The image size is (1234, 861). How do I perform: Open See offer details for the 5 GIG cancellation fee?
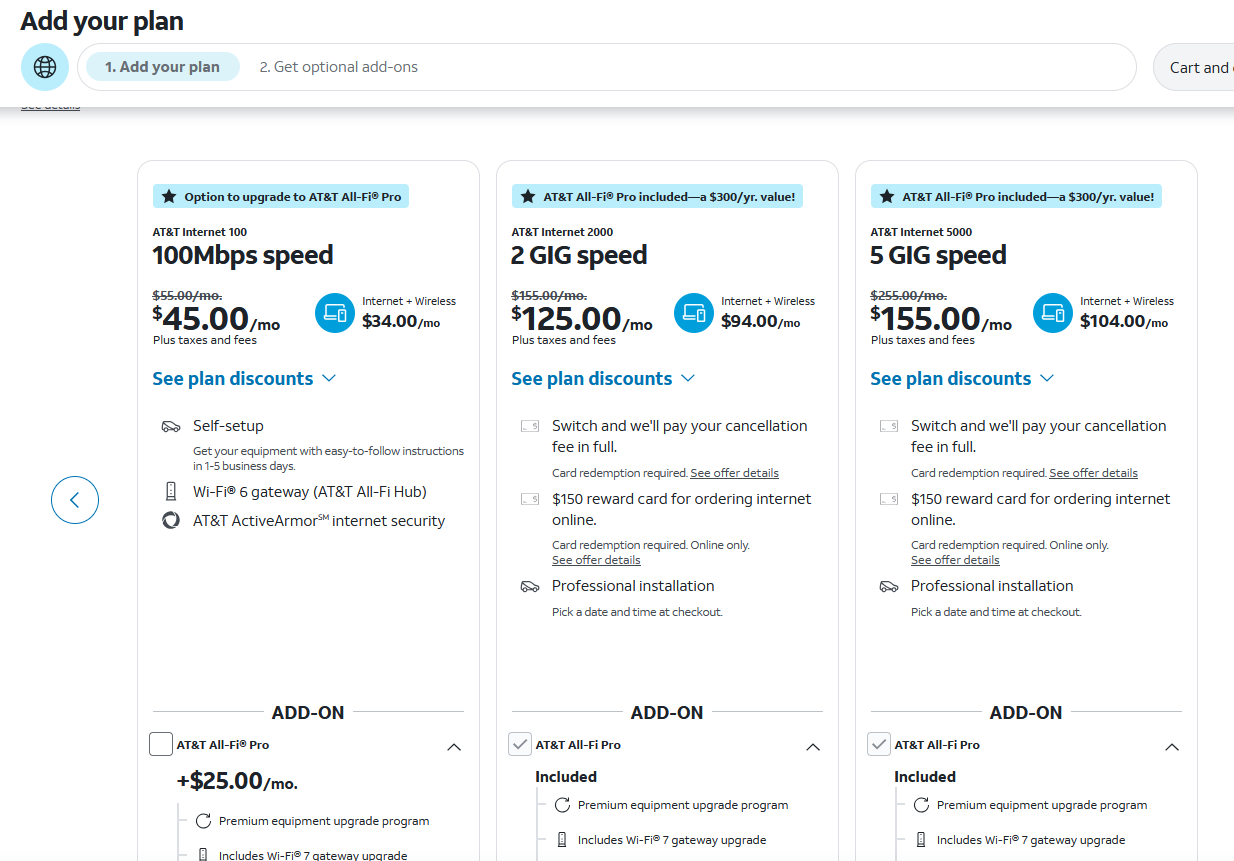click(1093, 473)
